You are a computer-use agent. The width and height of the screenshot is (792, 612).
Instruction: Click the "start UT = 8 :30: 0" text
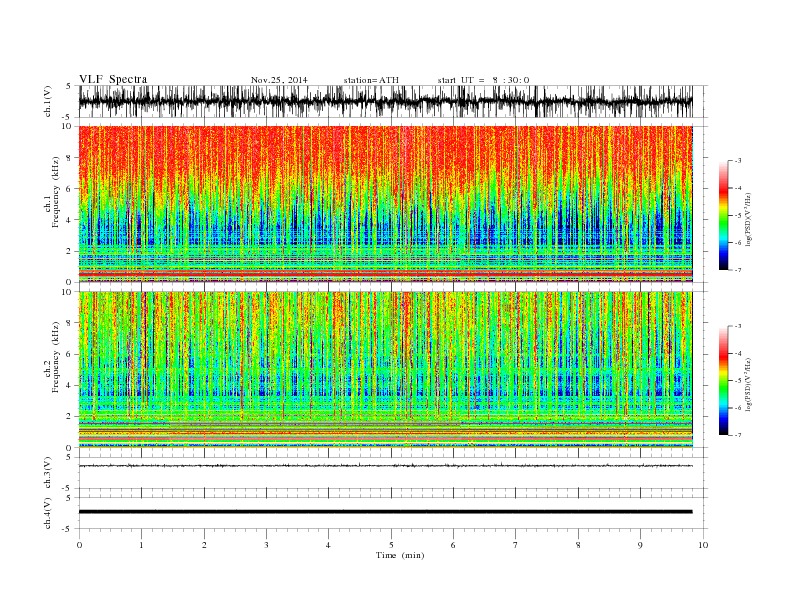tap(483, 80)
